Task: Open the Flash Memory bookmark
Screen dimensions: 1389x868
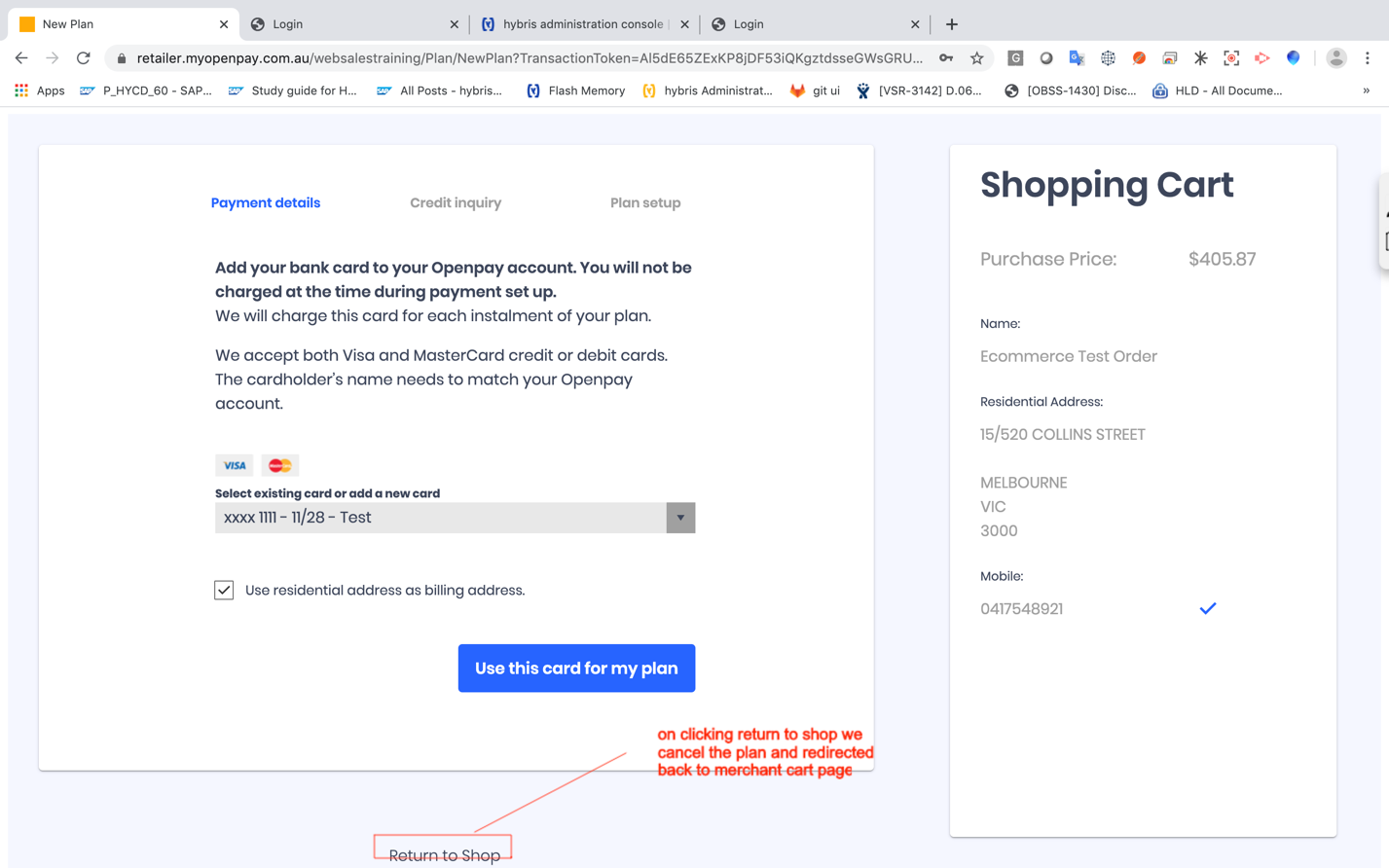Action: [x=575, y=90]
